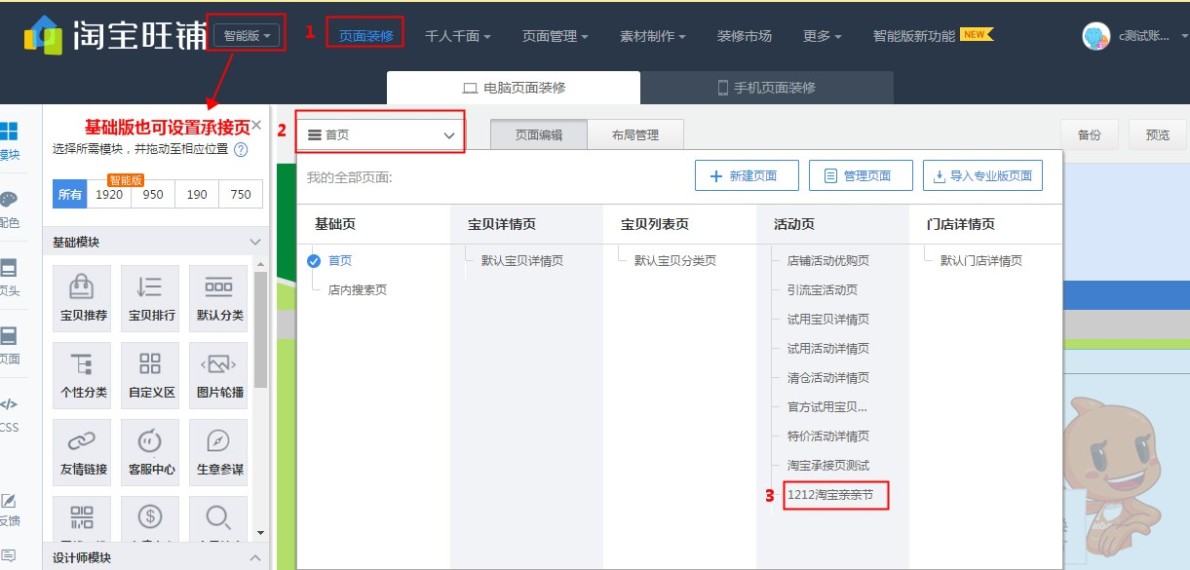
Task: Select the 宝贝排行 module icon
Action: [x=150, y=298]
